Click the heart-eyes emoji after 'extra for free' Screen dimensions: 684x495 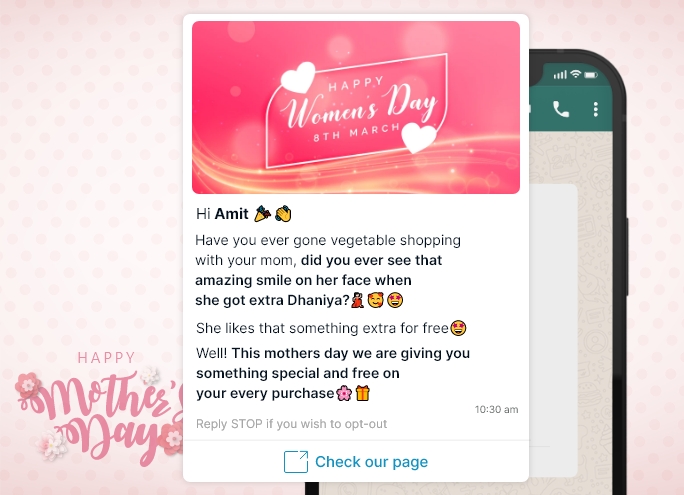click(458, 328)
